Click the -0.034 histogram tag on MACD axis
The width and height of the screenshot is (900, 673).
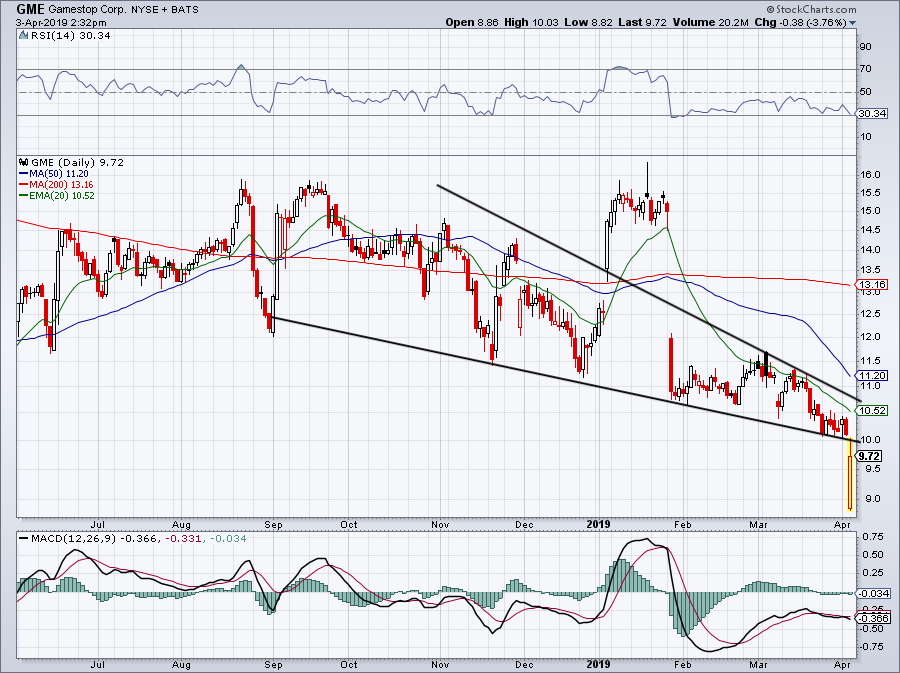872,594
